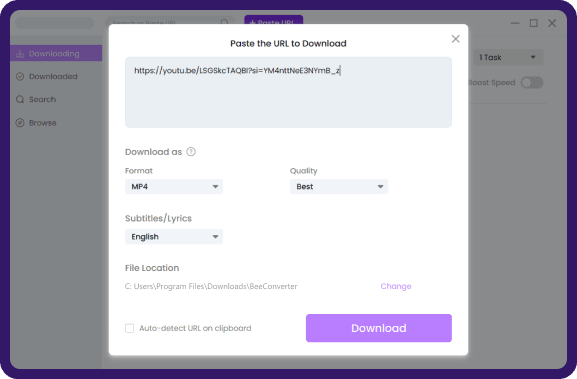The height and width of the screenshot is (379, 577).
Task: Click the Paste URL button
Action: [x=273, y=20]
